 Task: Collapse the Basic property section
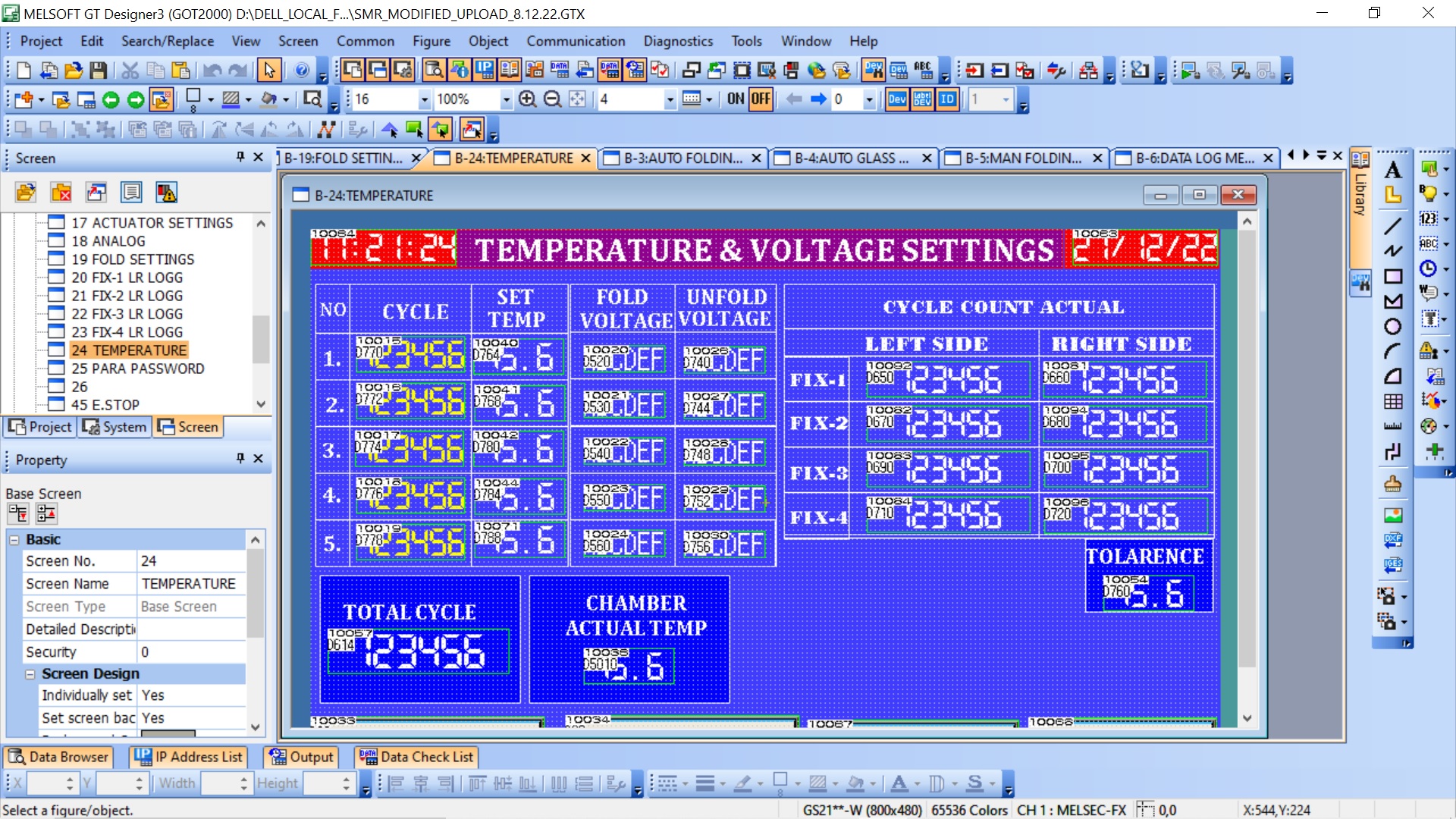point(14,540)
